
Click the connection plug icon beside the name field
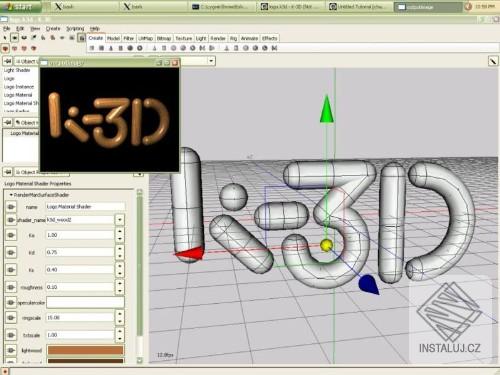point(11,207)
